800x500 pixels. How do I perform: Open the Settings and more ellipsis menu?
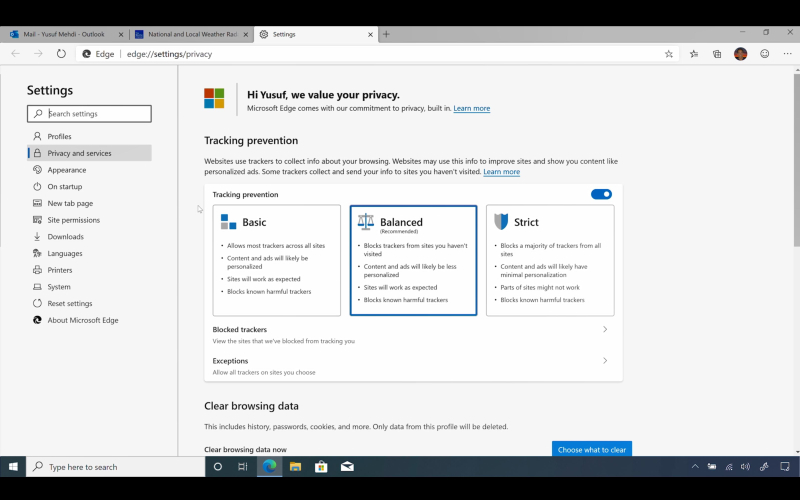[x=787, y=54]
